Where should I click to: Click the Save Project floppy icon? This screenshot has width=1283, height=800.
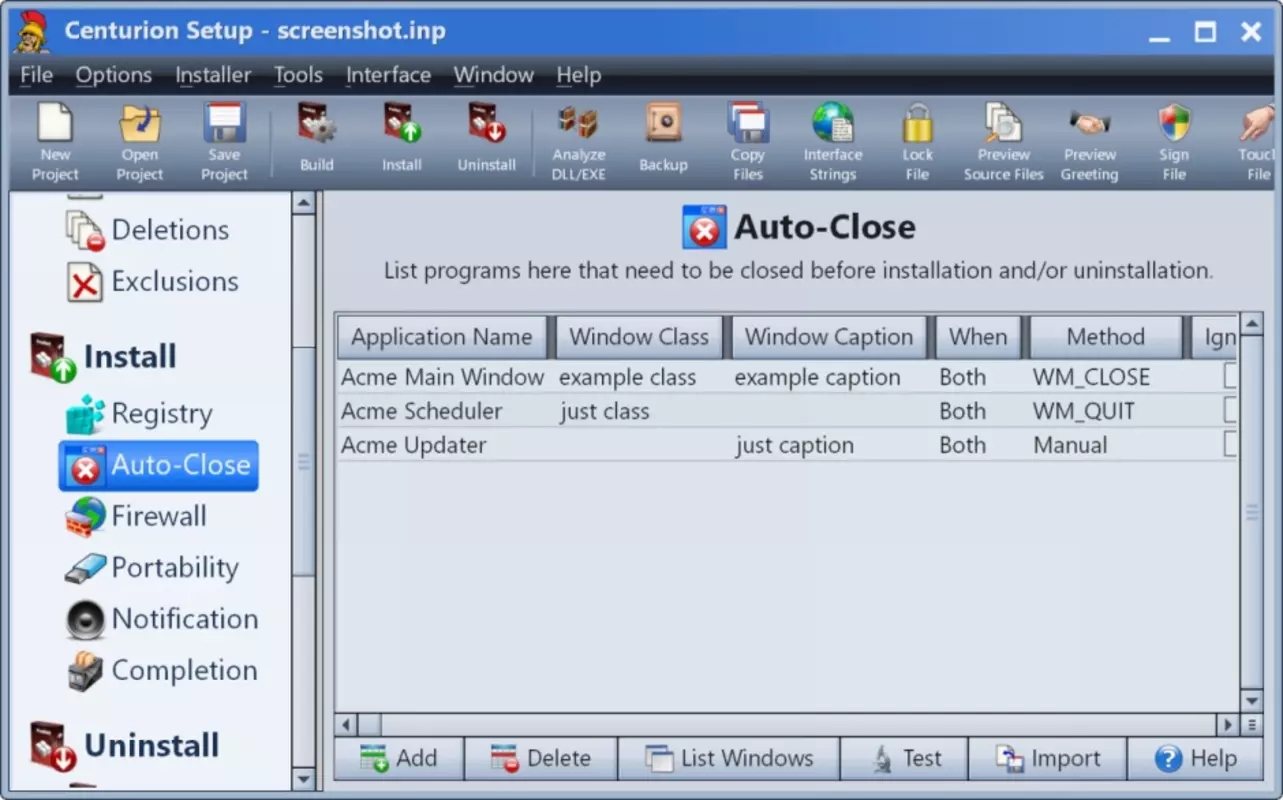[224, 143]
